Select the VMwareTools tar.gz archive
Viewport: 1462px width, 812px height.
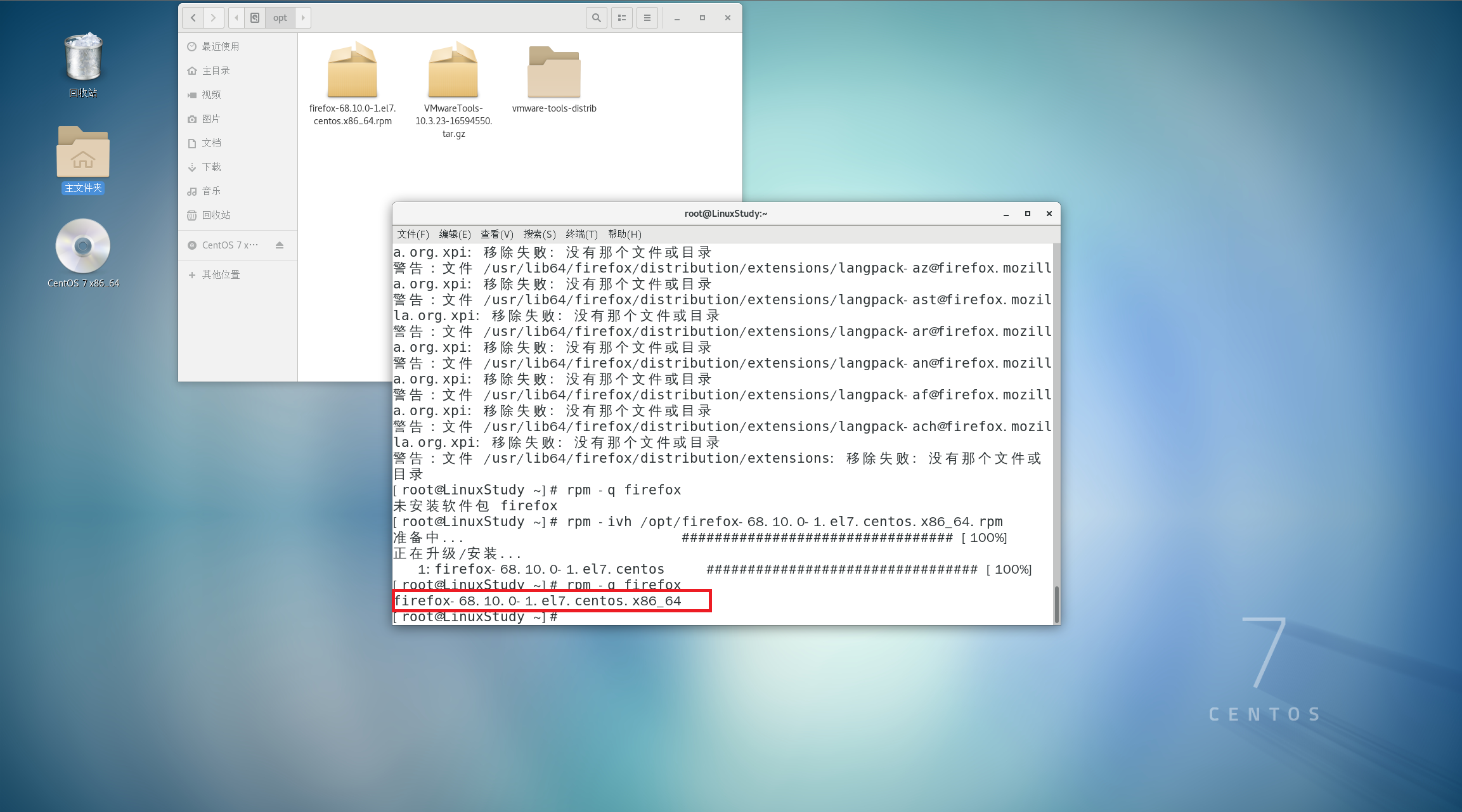pos(453,89)
